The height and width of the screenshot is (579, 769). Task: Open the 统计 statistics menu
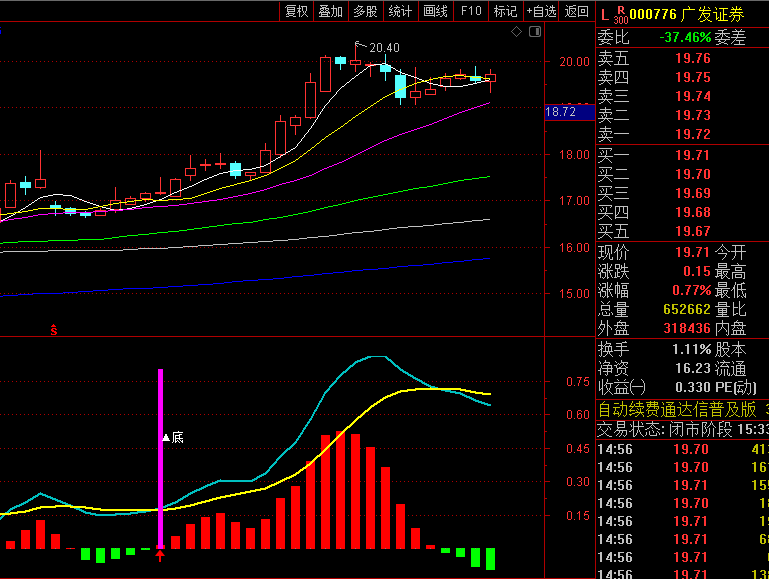coord(400,11)
